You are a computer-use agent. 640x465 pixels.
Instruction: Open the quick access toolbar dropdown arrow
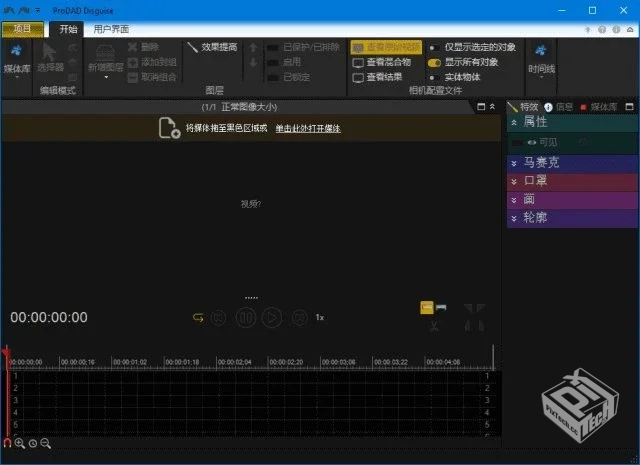point(38,10)
